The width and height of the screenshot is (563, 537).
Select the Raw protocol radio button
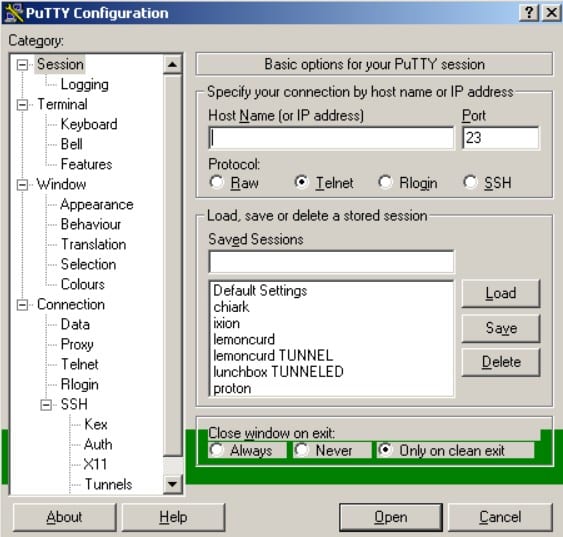coord(217,182)
